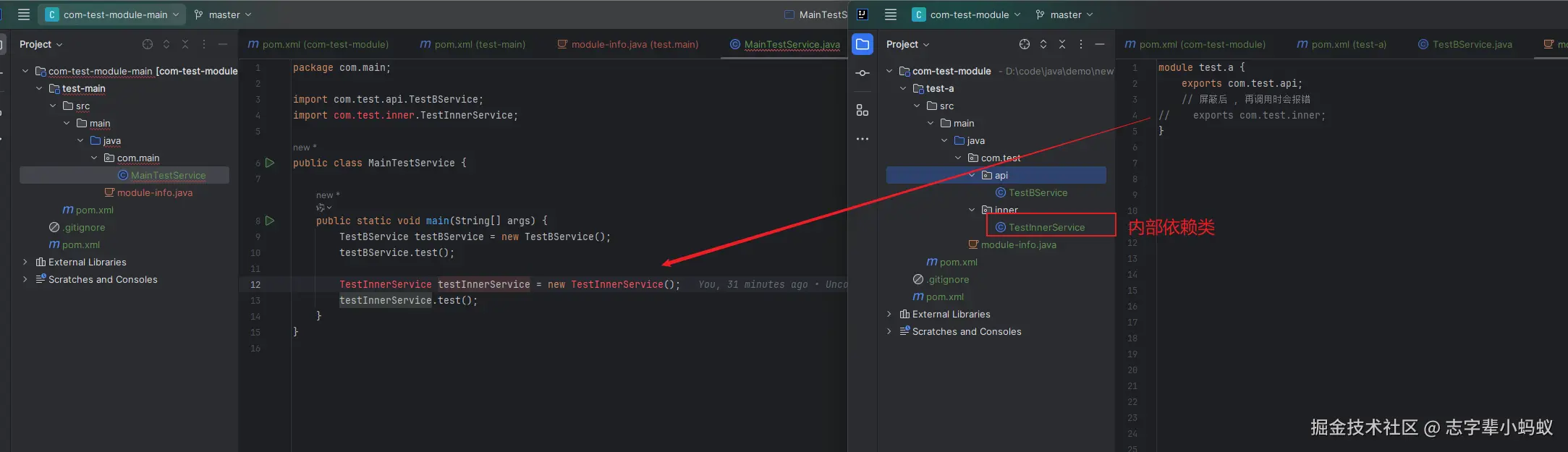Collapse test-main folder in left tree

39,88
